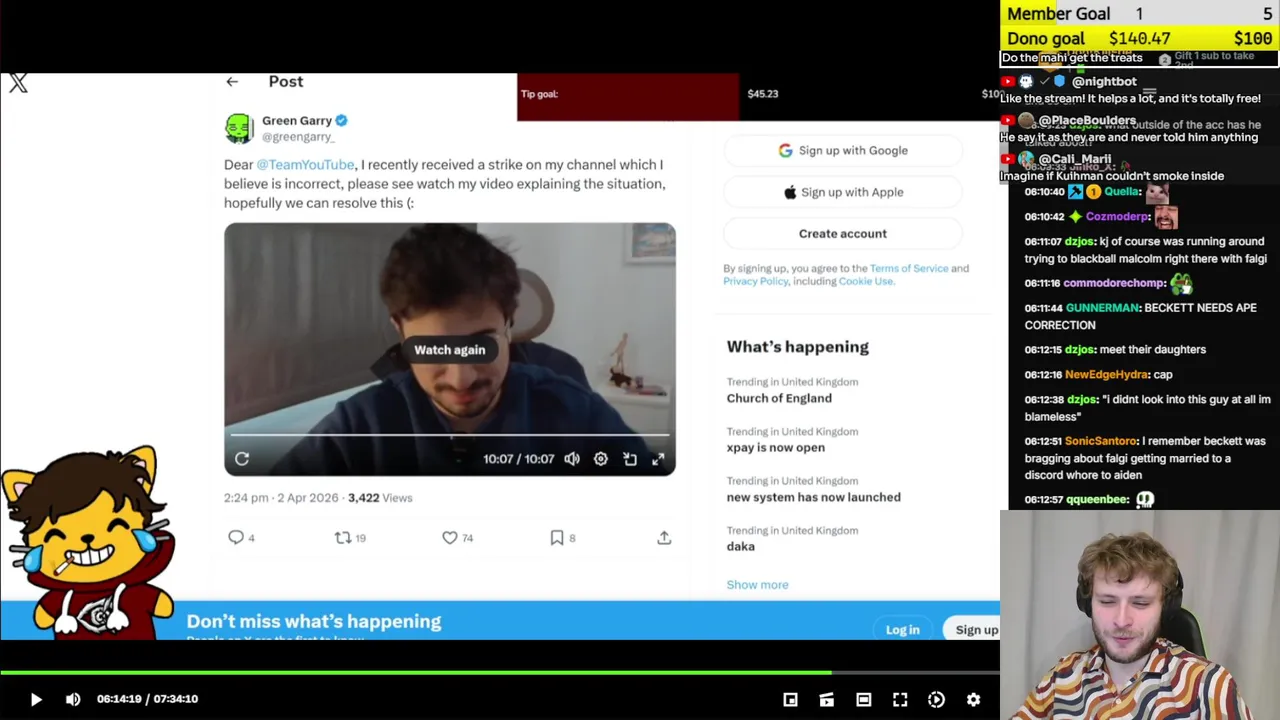Viewport: 1280px width, 720px height.
Task: Open the Cookie Use link
Action: point(866,282)
